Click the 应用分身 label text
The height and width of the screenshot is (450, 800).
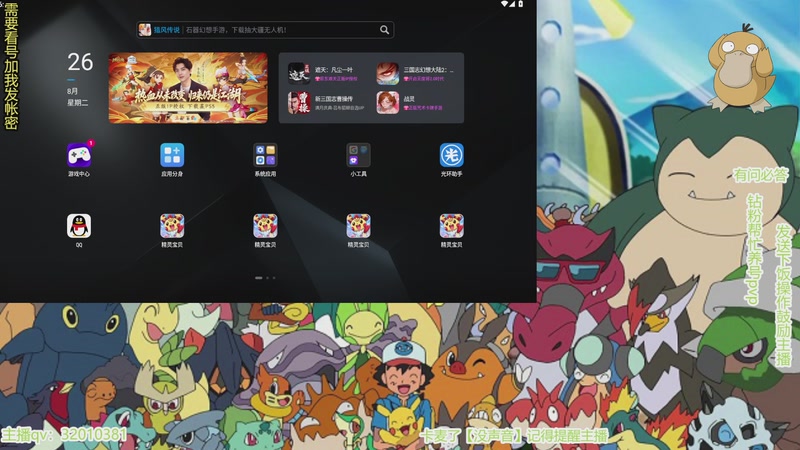[x=172, y=174]
